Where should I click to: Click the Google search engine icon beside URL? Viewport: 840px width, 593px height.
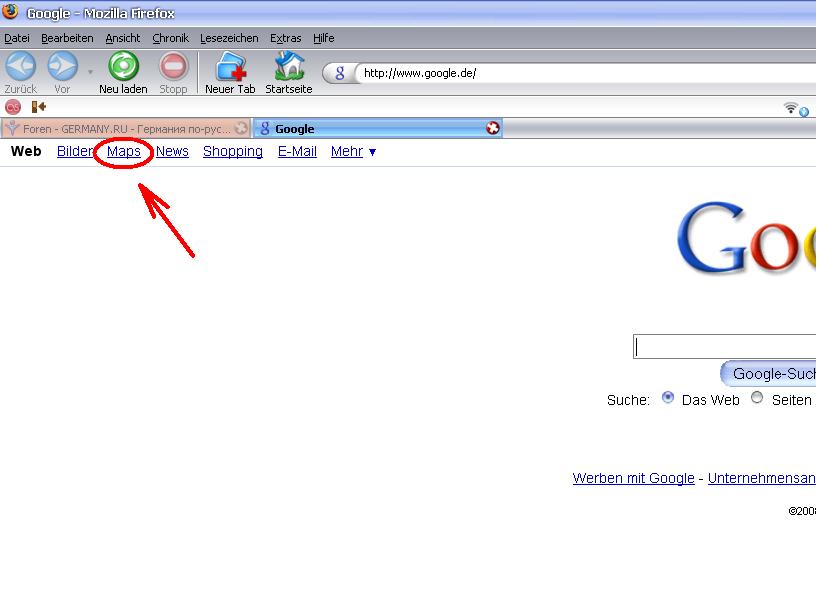[x=340, y=73]
